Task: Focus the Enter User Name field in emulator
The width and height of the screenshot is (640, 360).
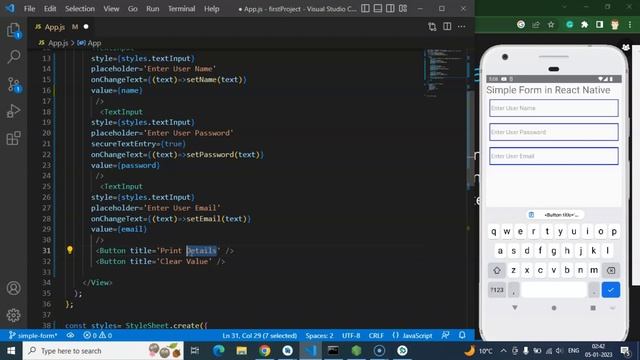Action: (x=553, y=108)
